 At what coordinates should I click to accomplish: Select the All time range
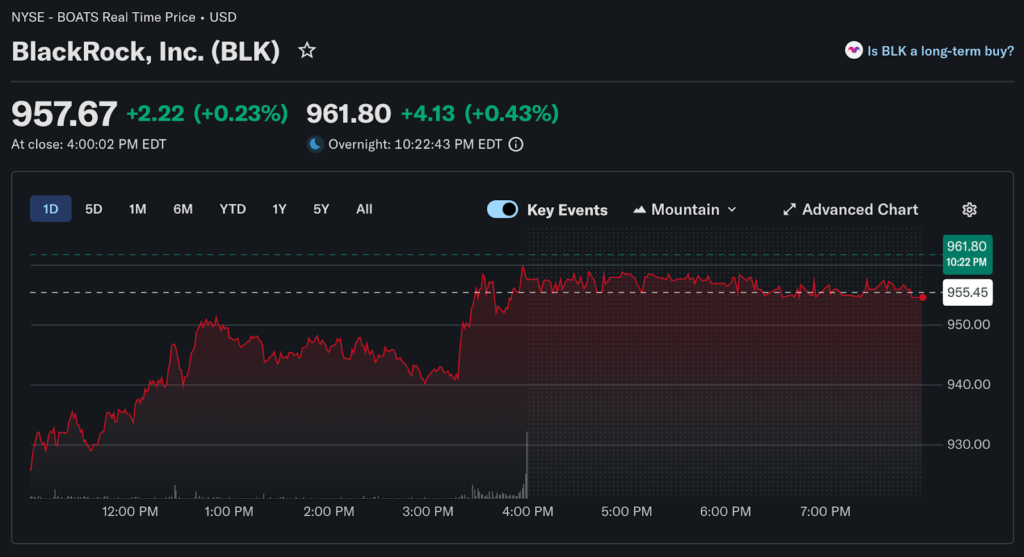364,209
